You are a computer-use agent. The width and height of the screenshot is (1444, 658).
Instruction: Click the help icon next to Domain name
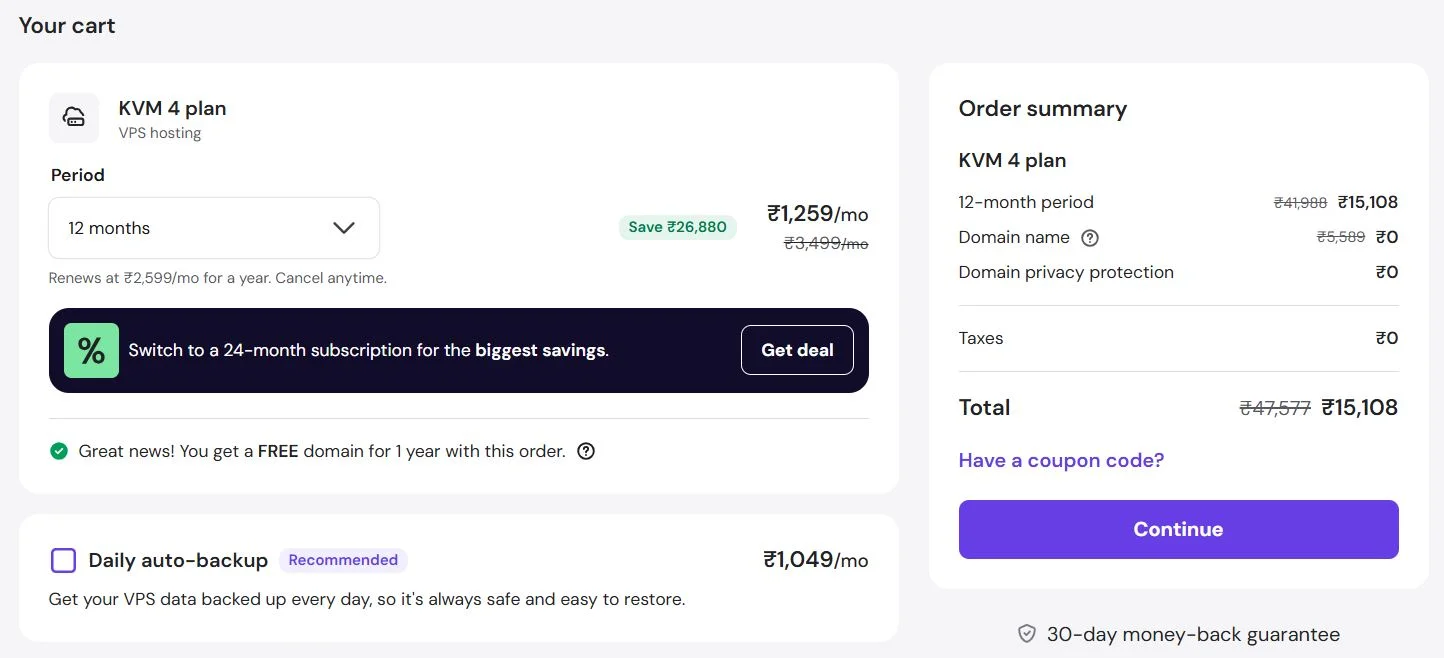click(x=1090, y=238)
